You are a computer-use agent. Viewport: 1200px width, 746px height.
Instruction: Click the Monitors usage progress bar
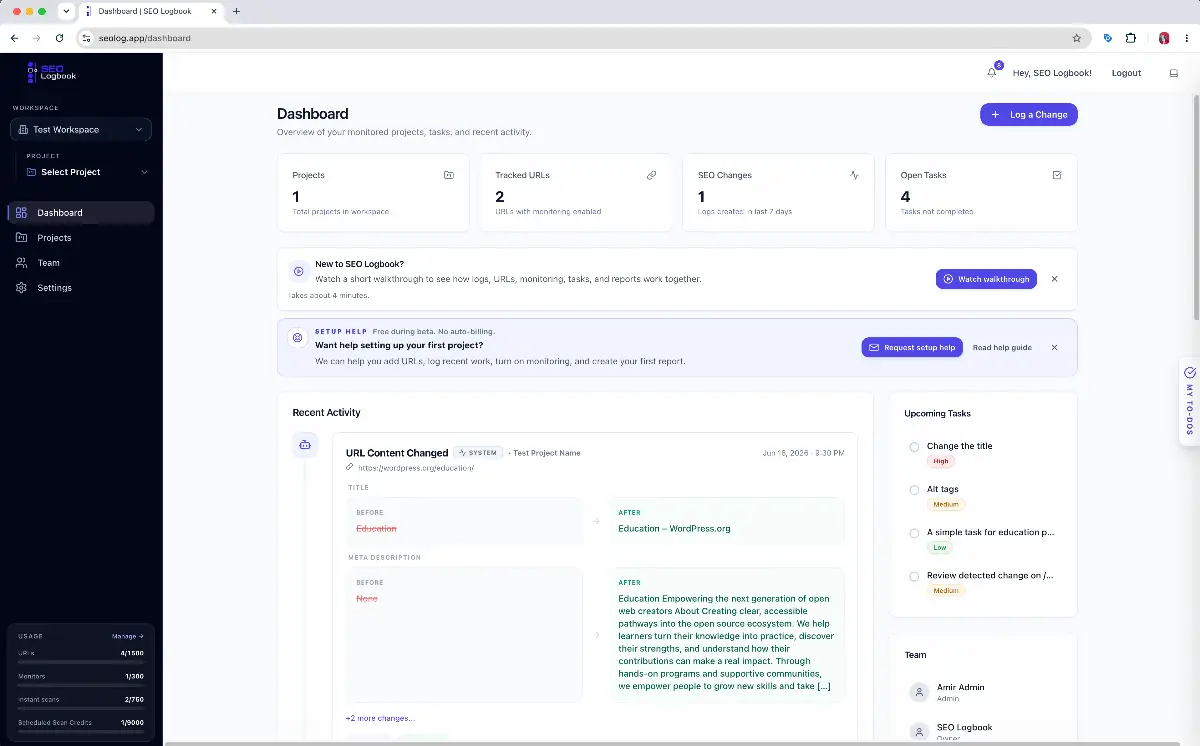pos(81,685)
